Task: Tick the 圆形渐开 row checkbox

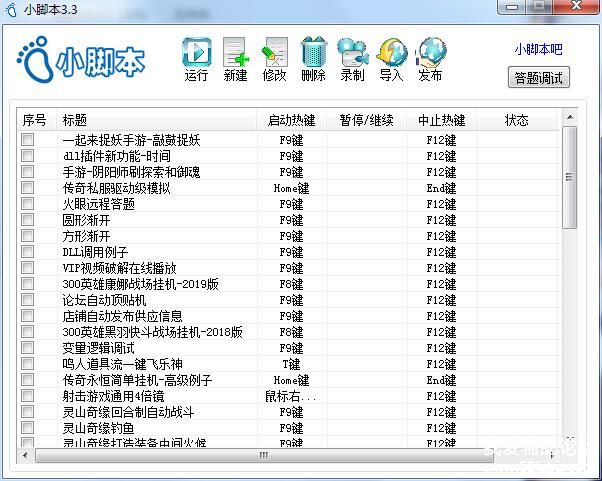Action: [x=28, y=220]
